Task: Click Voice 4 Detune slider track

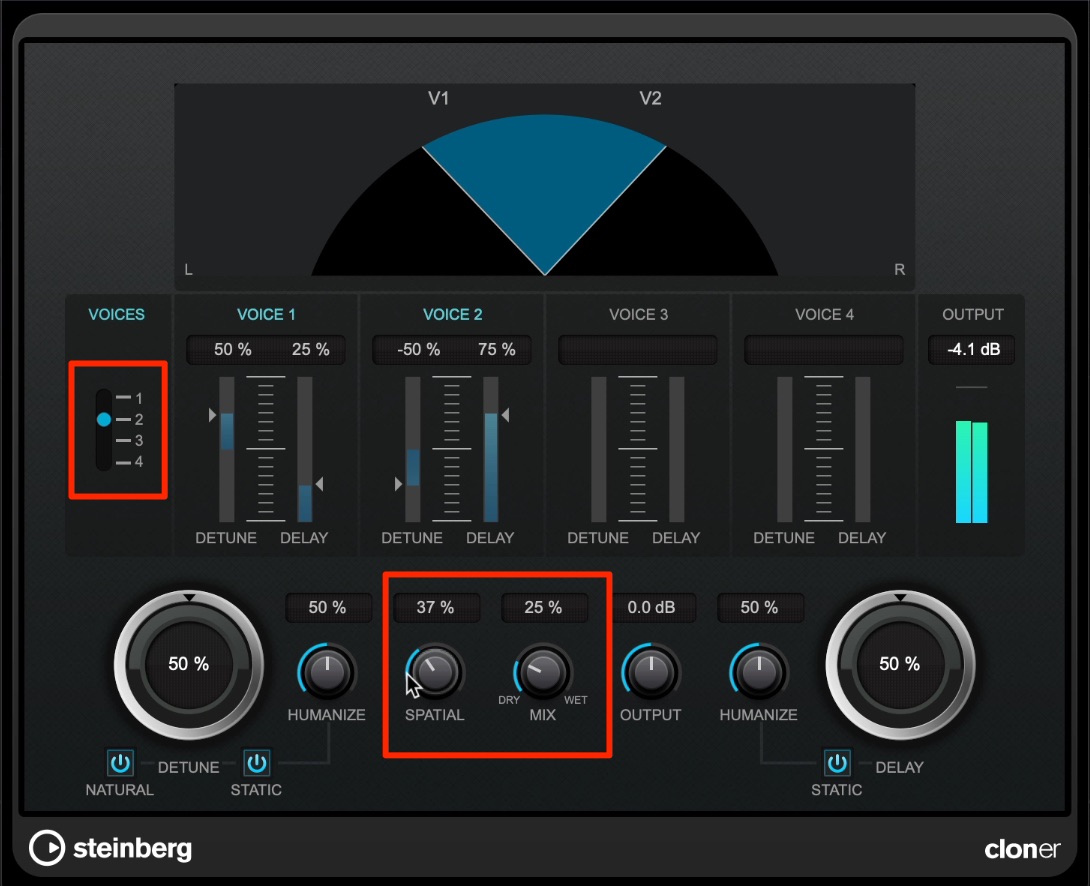Action: click(x=784, y=449)
